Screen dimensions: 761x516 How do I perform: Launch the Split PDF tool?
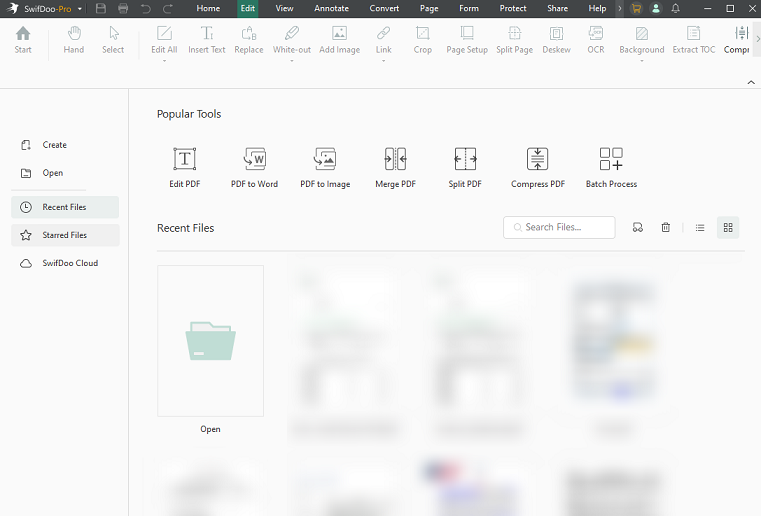click(465, 167)
